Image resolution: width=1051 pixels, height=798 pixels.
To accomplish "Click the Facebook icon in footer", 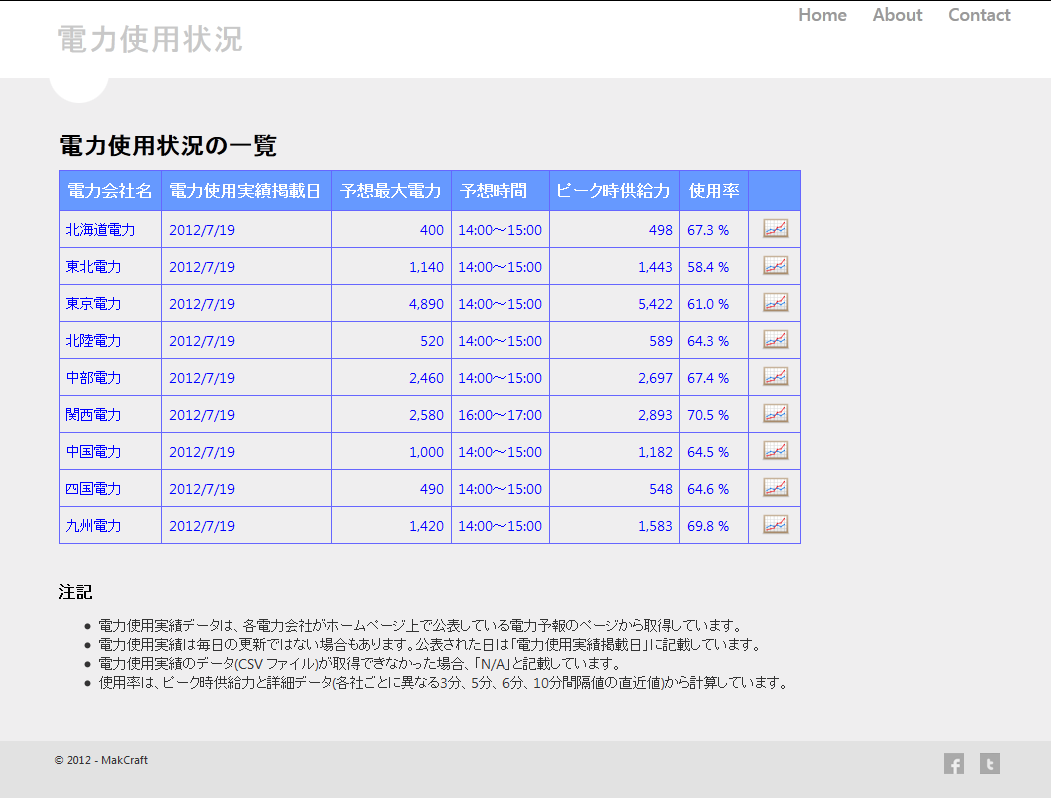I will pyautogui.click(x=954, y=763).
